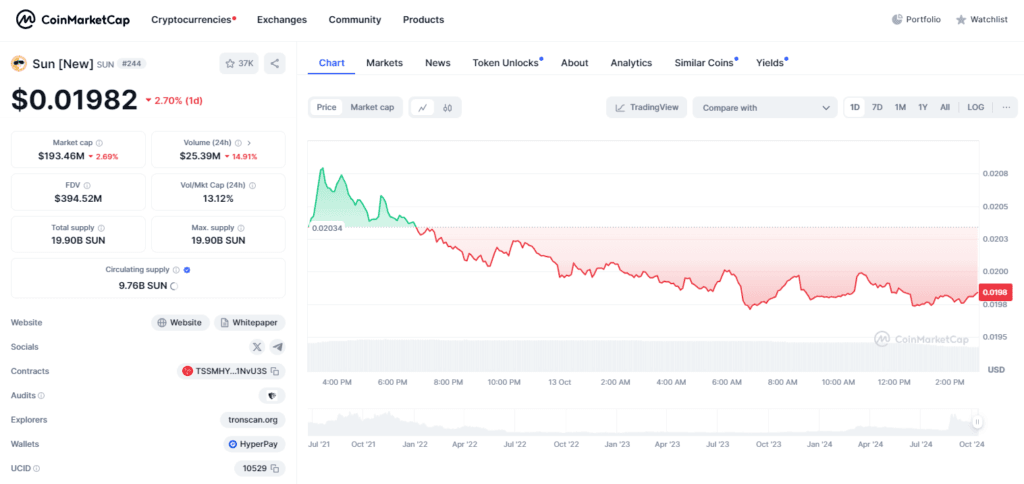Viewport: 1024px width, 484px height.
Task: Switch to the Similar Coins tab
Action: 706,63
